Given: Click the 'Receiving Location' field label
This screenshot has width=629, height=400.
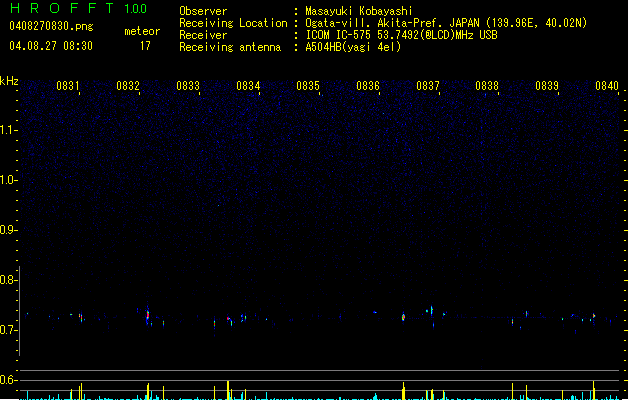Looking at the screenshot, I should pos(233,23).
